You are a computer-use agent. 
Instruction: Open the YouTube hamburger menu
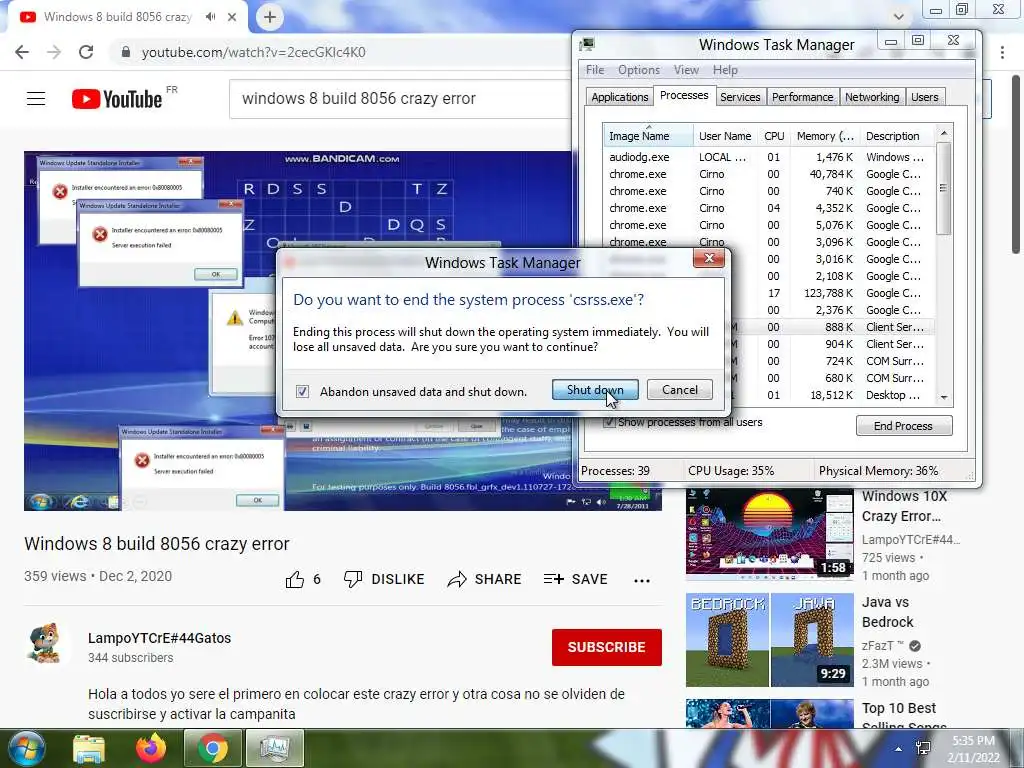[x=36, y=99]
